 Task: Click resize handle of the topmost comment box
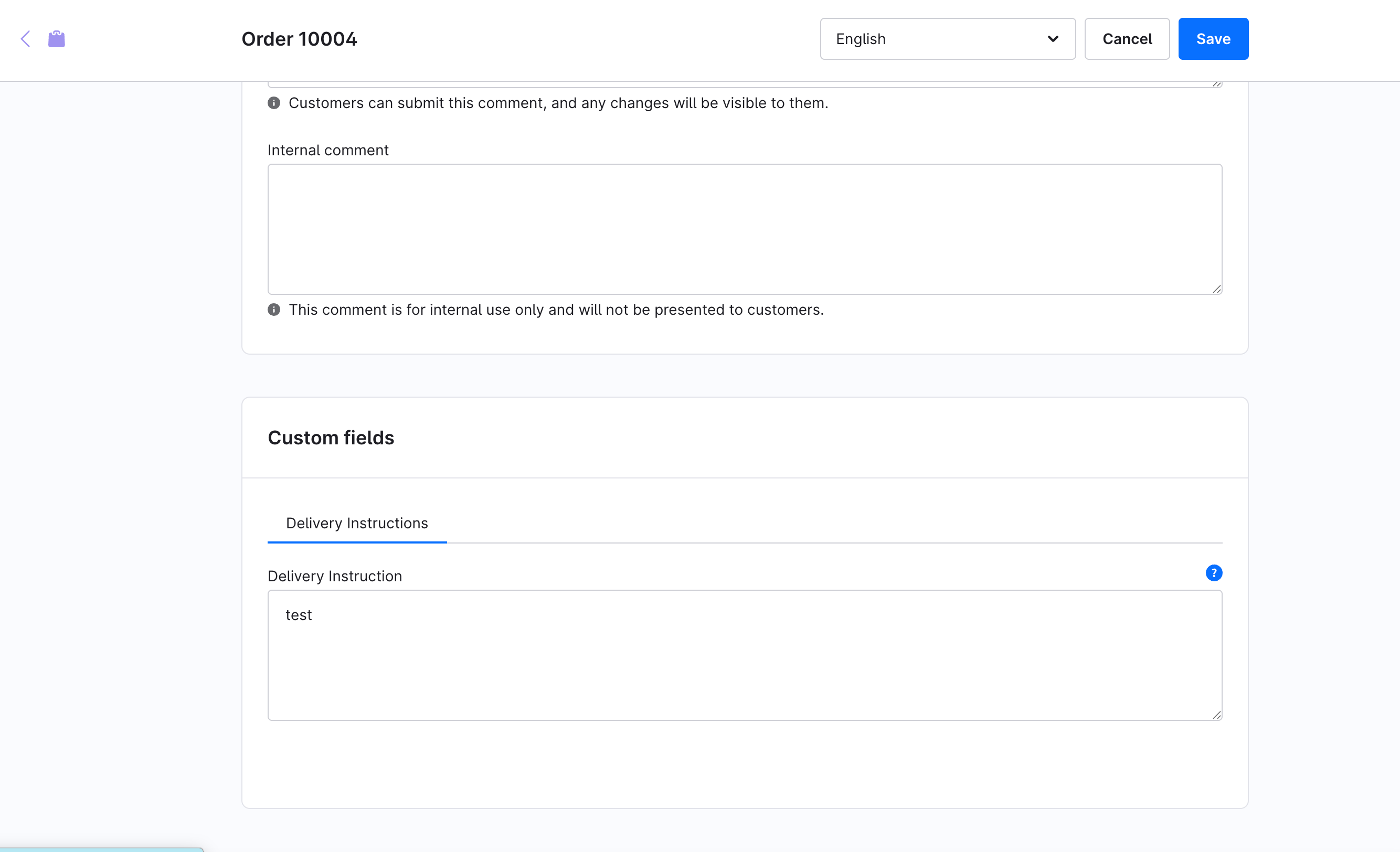pos(1216,83)
